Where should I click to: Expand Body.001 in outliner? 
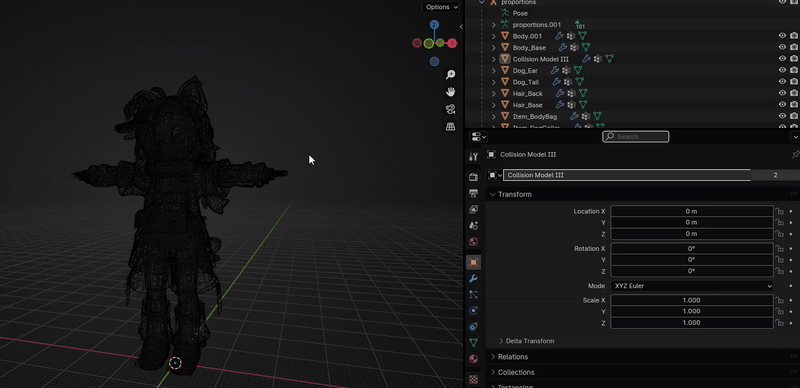[x=493, y=36]
